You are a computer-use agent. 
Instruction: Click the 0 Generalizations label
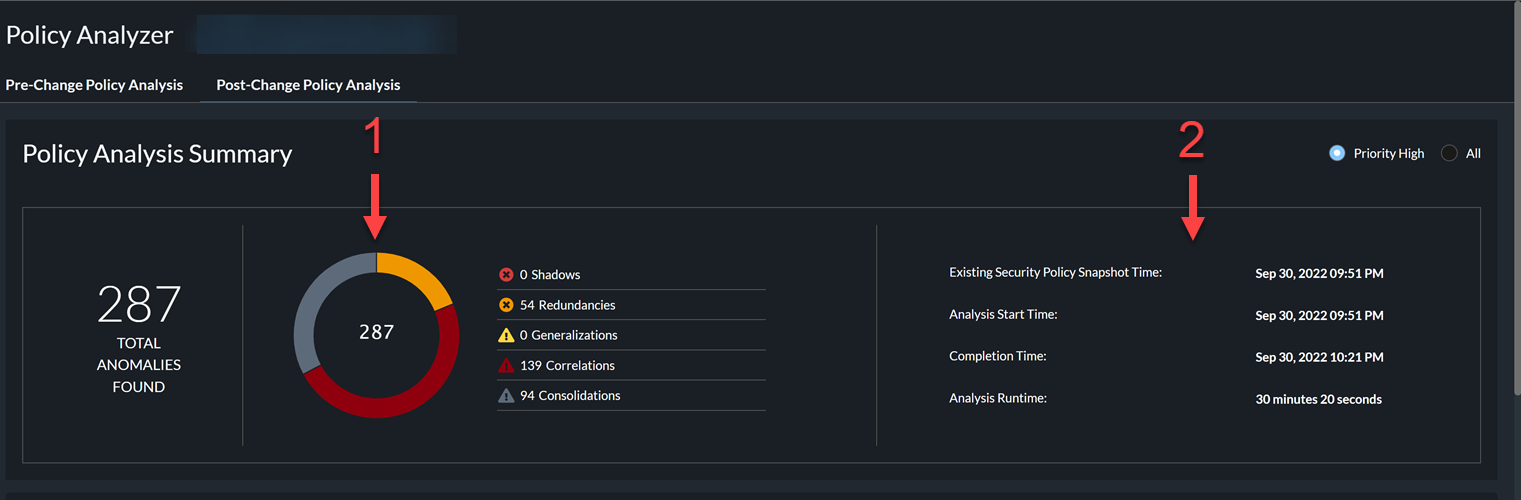(568, 335)
